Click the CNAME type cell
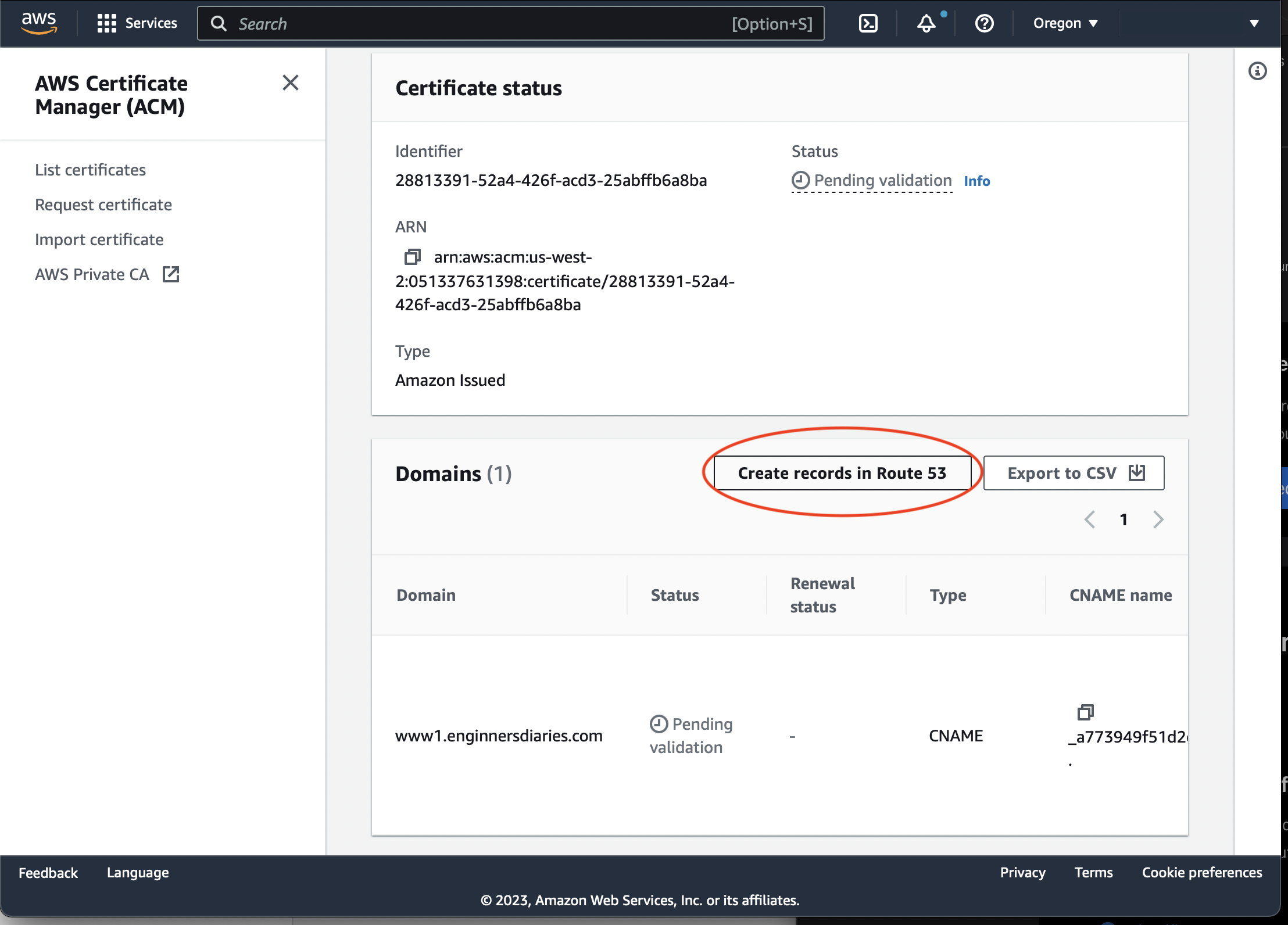Viewport: 1288px width, 925px height. tap(956, 736)
